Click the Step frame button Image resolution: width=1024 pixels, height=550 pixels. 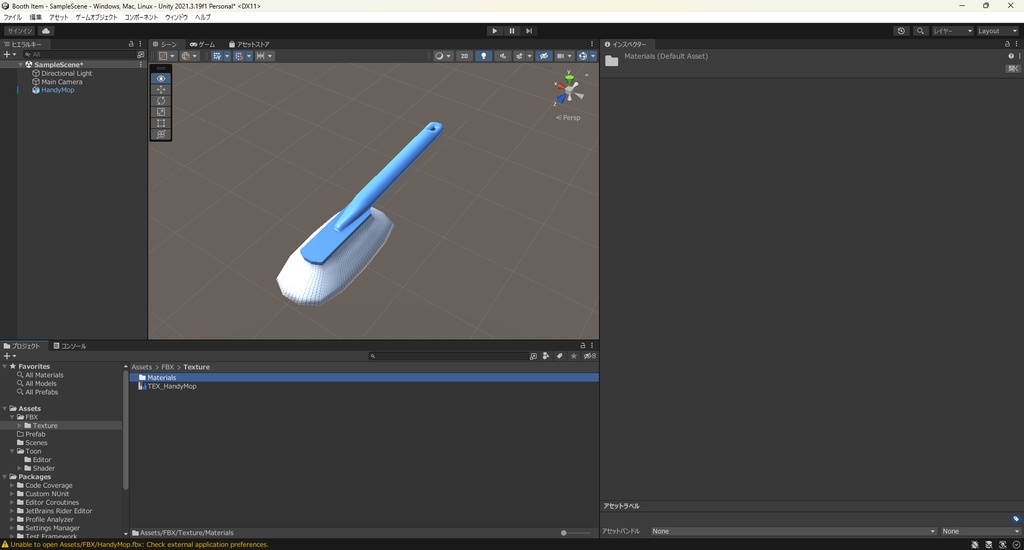click(529, 31)
